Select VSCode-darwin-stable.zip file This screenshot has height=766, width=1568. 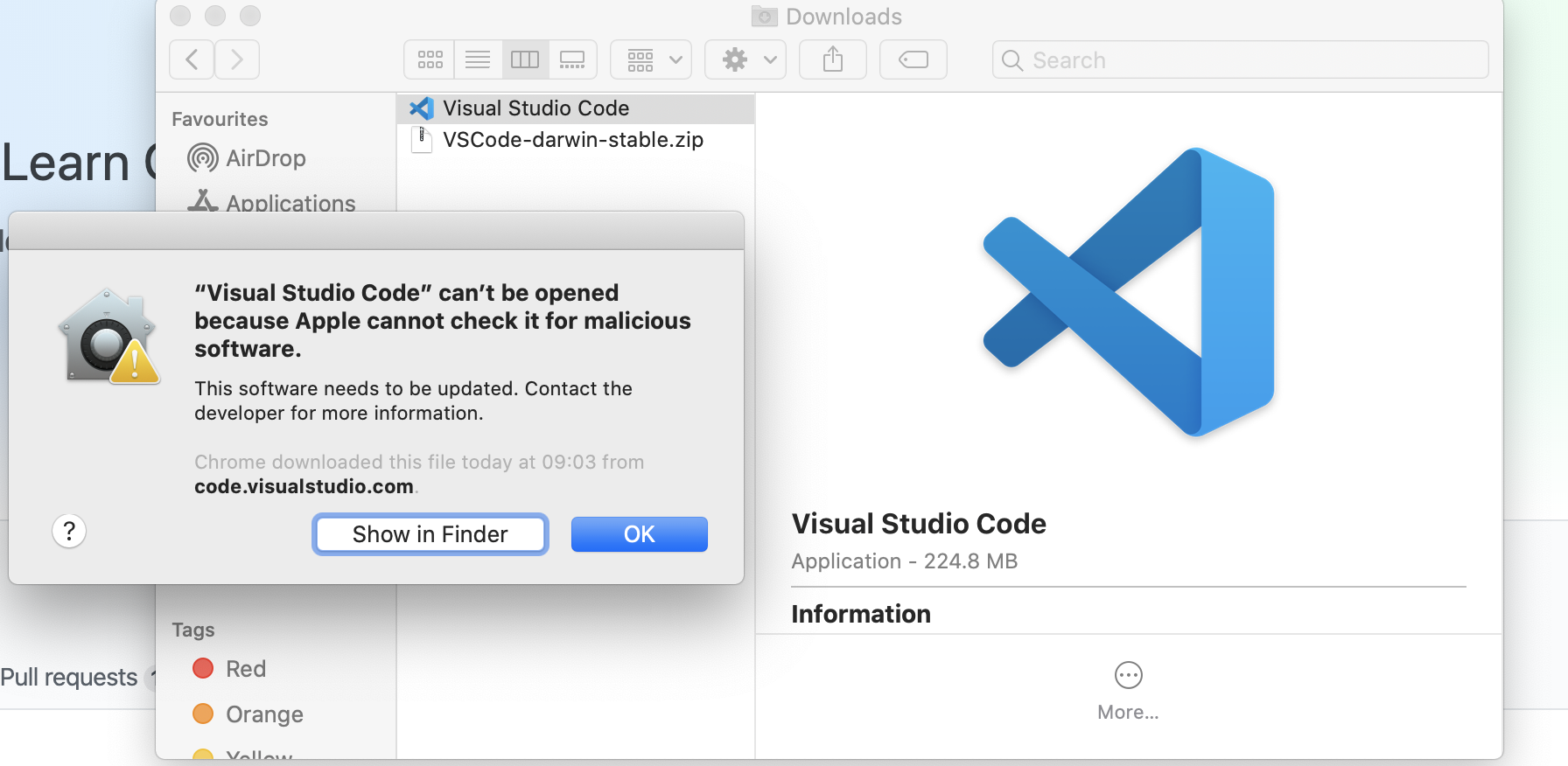pos(576,140)
